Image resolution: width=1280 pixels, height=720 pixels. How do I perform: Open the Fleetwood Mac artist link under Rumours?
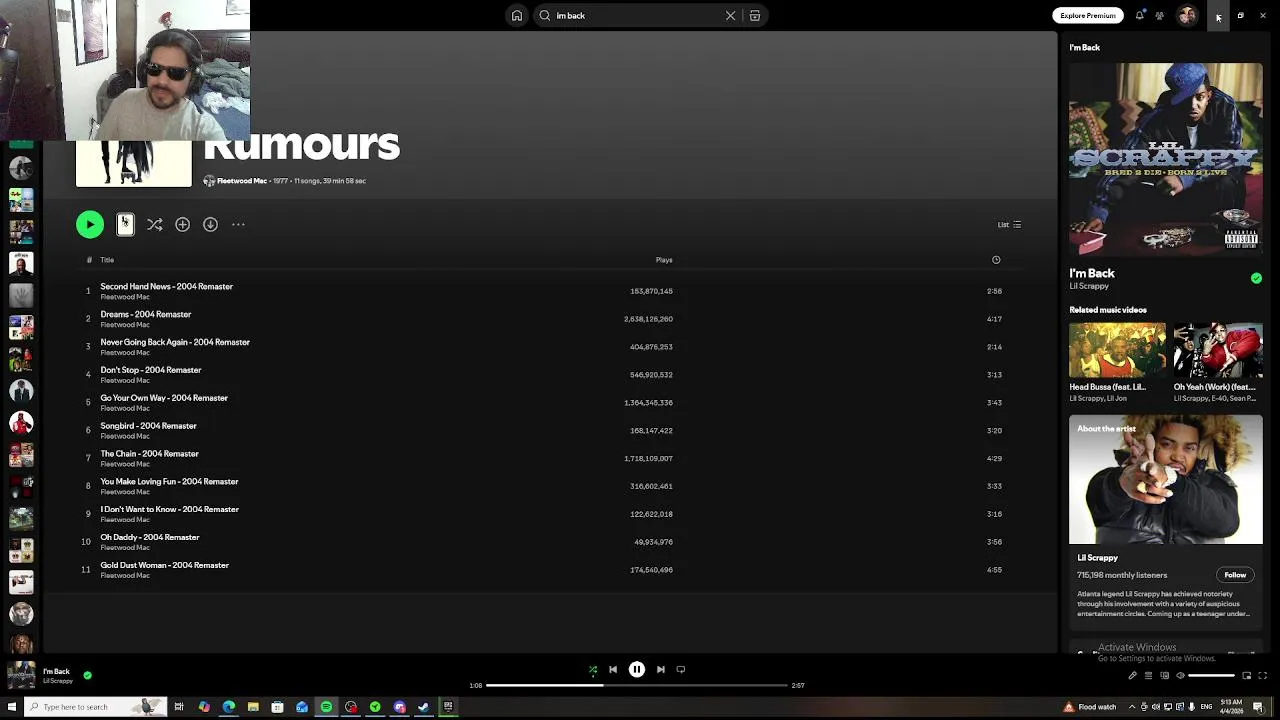click(242, 181)
